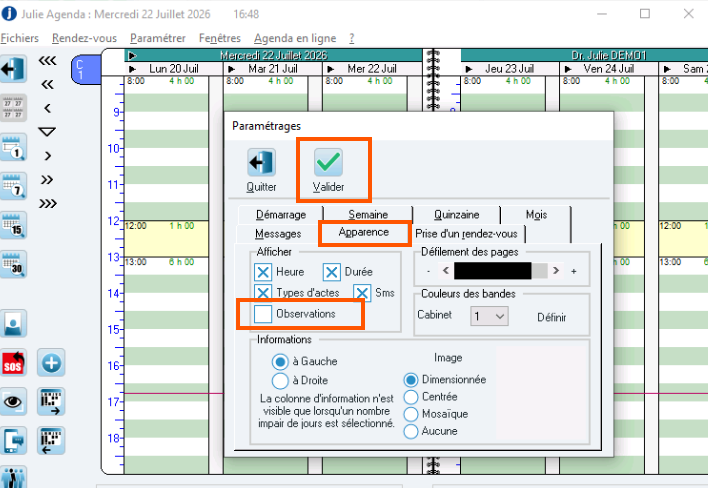This screenshot has height=488, width=708.
Task: Expand the Ven 24 Juil day arrow
Action: (x=568, y=69)
